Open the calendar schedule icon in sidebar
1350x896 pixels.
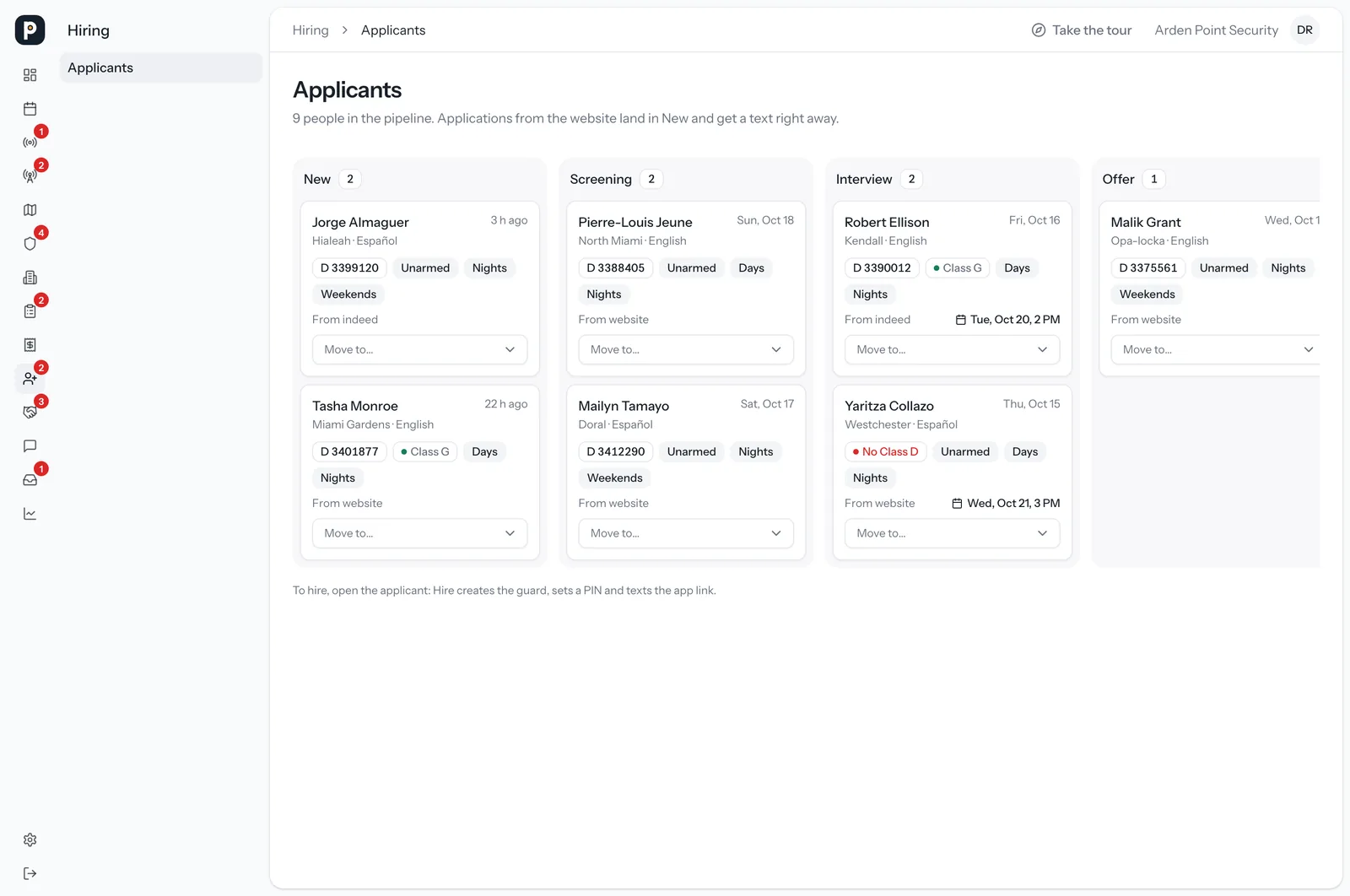click(x=30, y=109)
